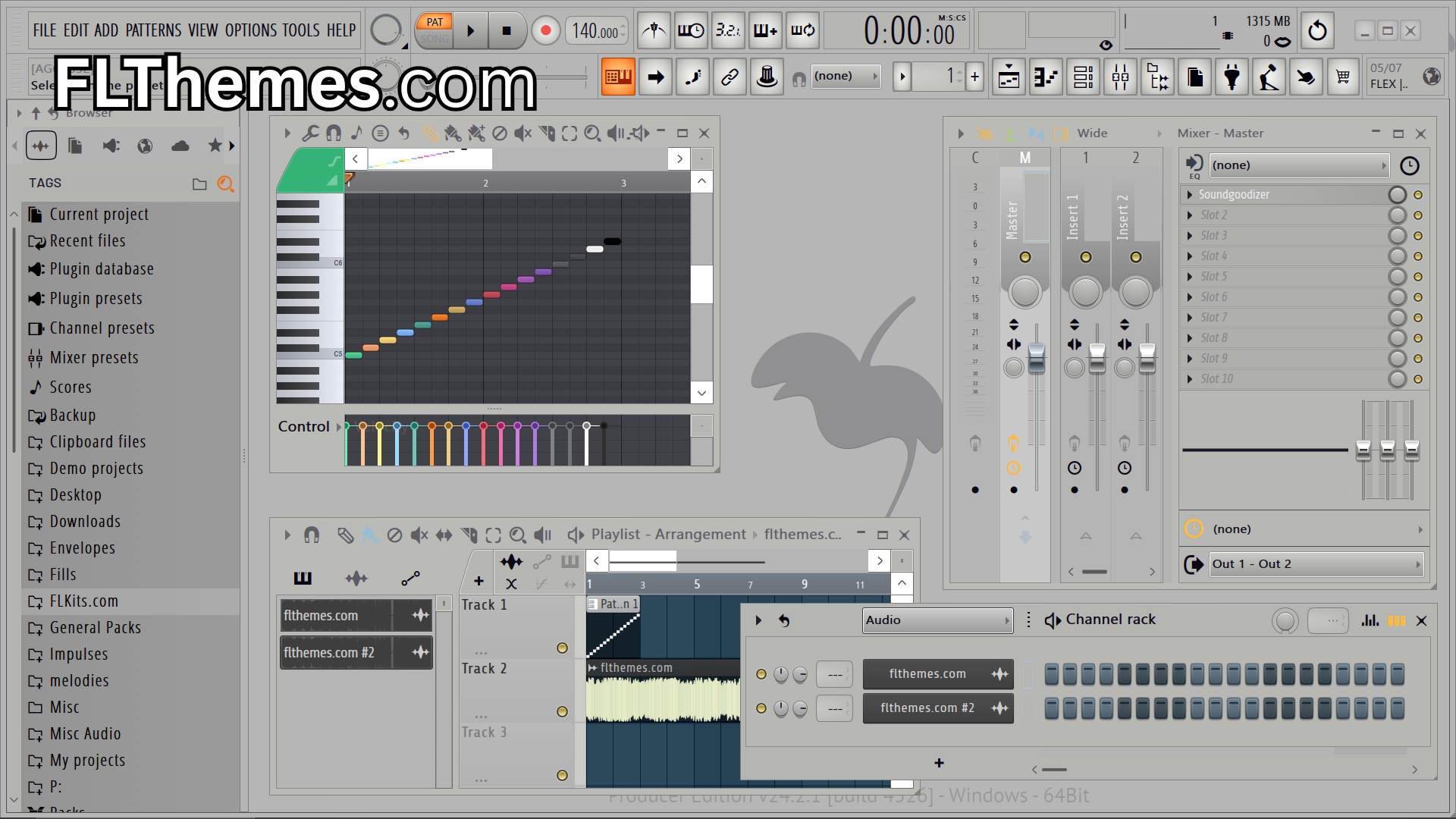The height and width of the screenshot is (819, 1456).
Task: Toggle the loop recording icon
Action: pyautogui.click(x=802, y=30)
